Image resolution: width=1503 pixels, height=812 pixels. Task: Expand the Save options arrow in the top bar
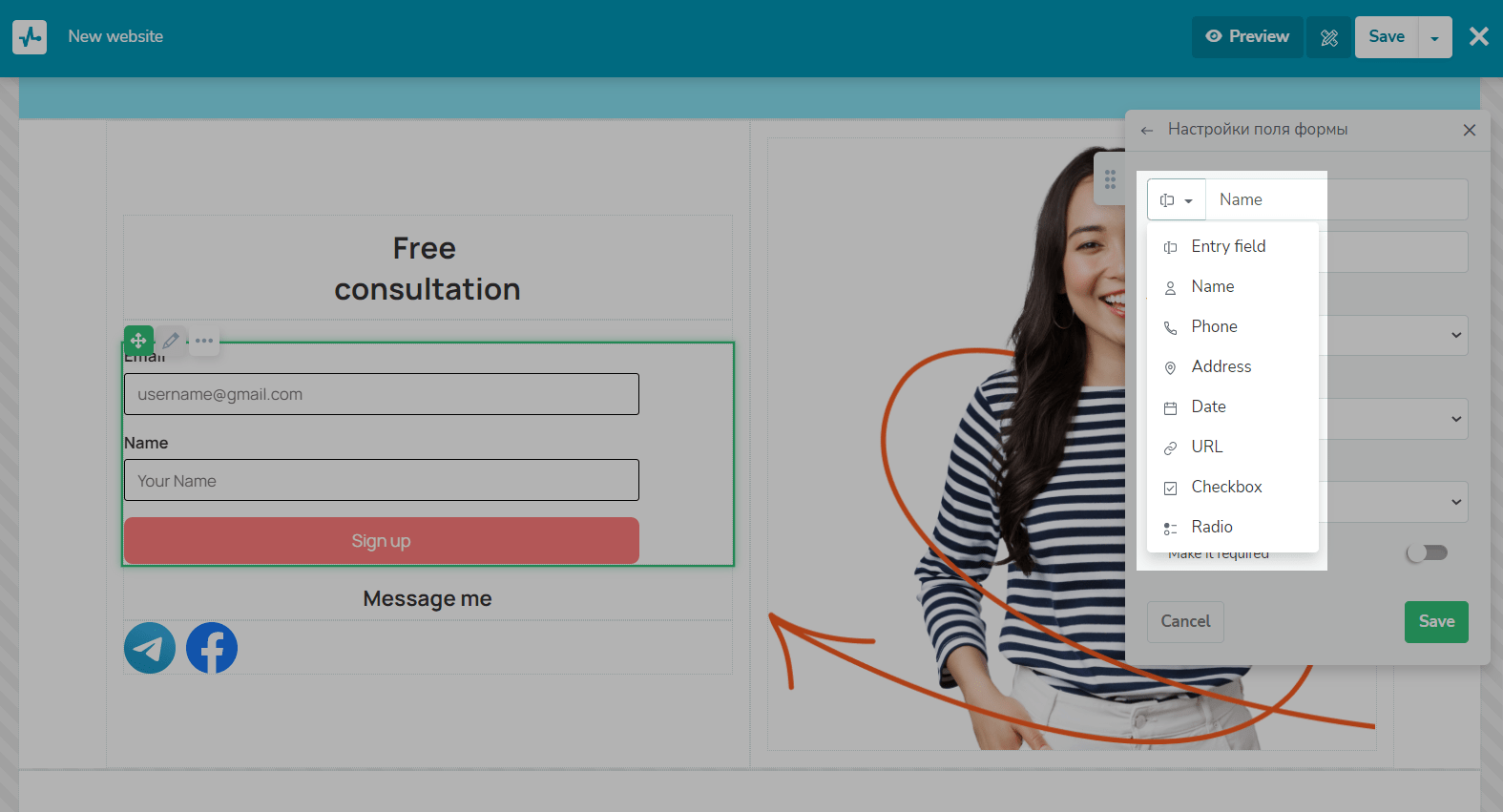1435,37
